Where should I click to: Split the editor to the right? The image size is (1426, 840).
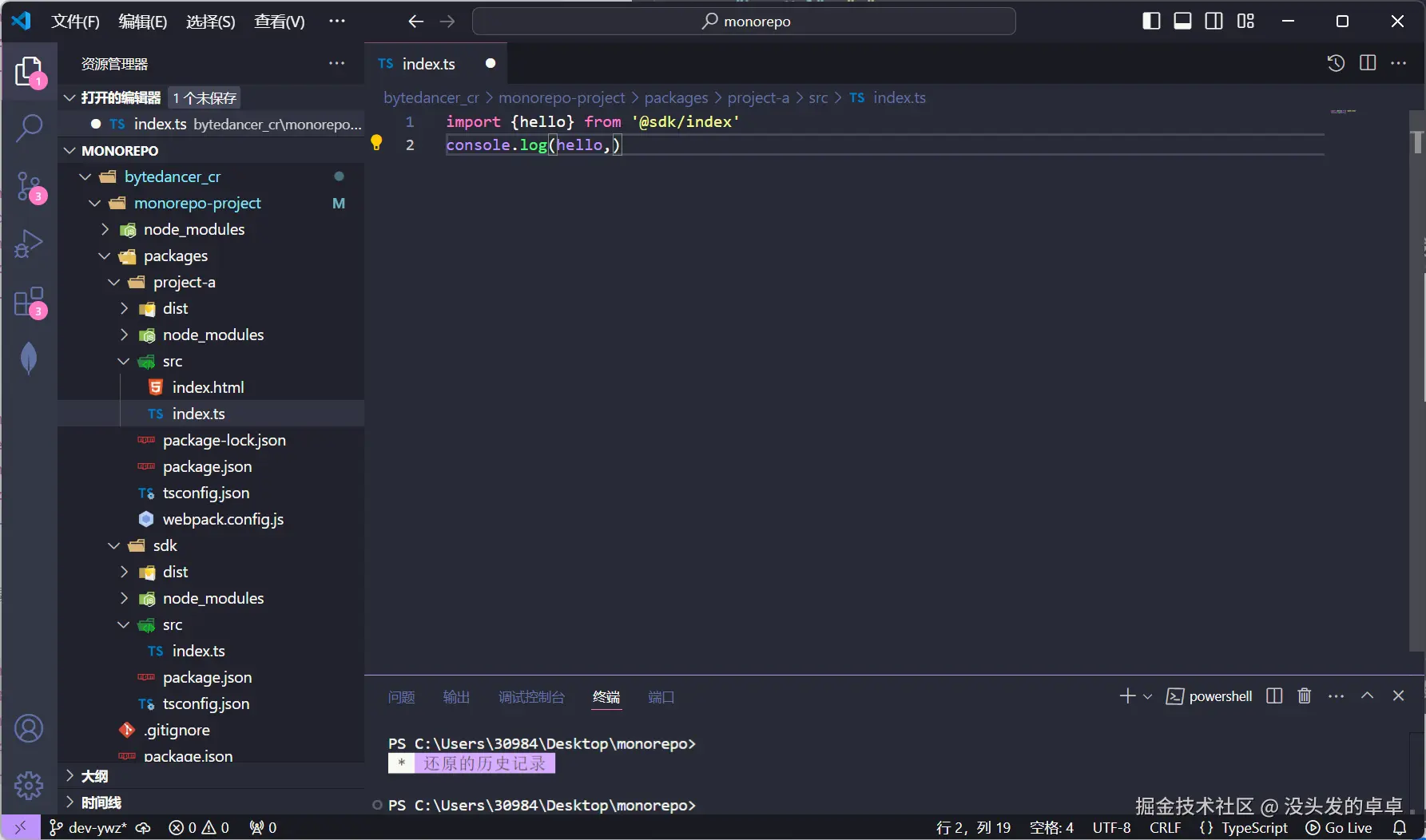tap(1368, 63)
